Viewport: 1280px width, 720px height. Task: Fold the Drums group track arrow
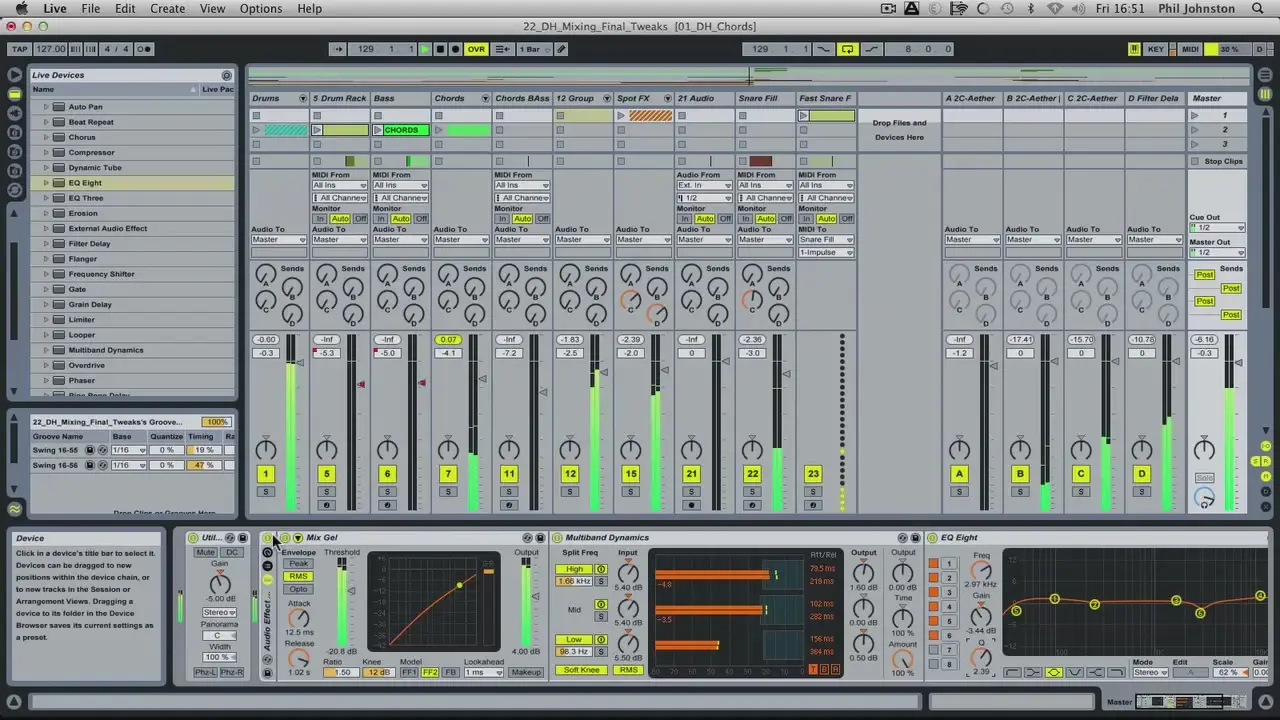(303, 99)
